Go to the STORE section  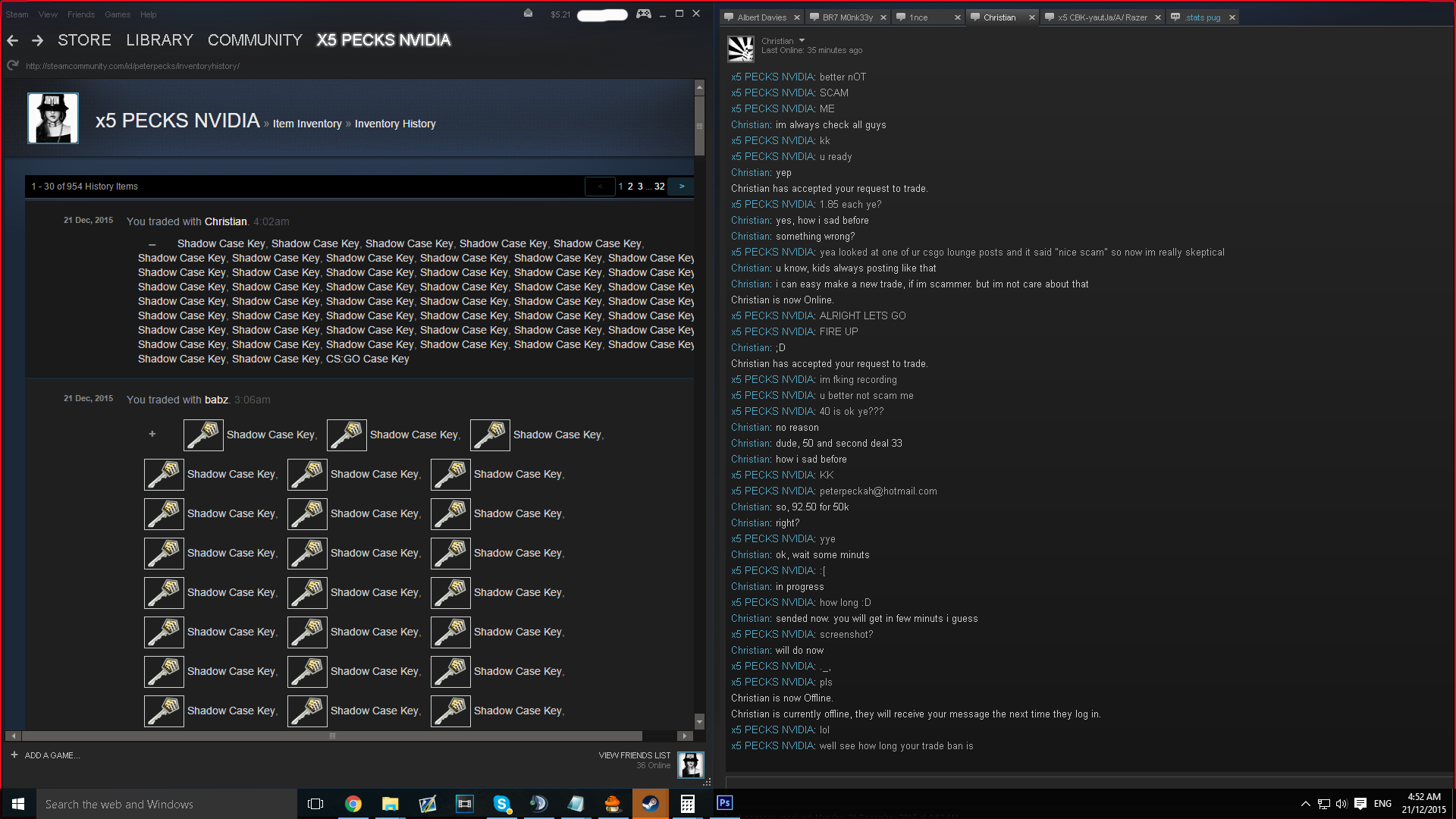coord(84,40)
